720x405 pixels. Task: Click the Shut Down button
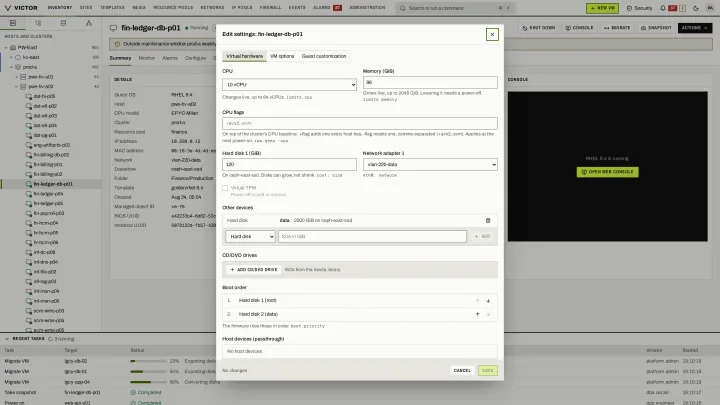[539, 28]
